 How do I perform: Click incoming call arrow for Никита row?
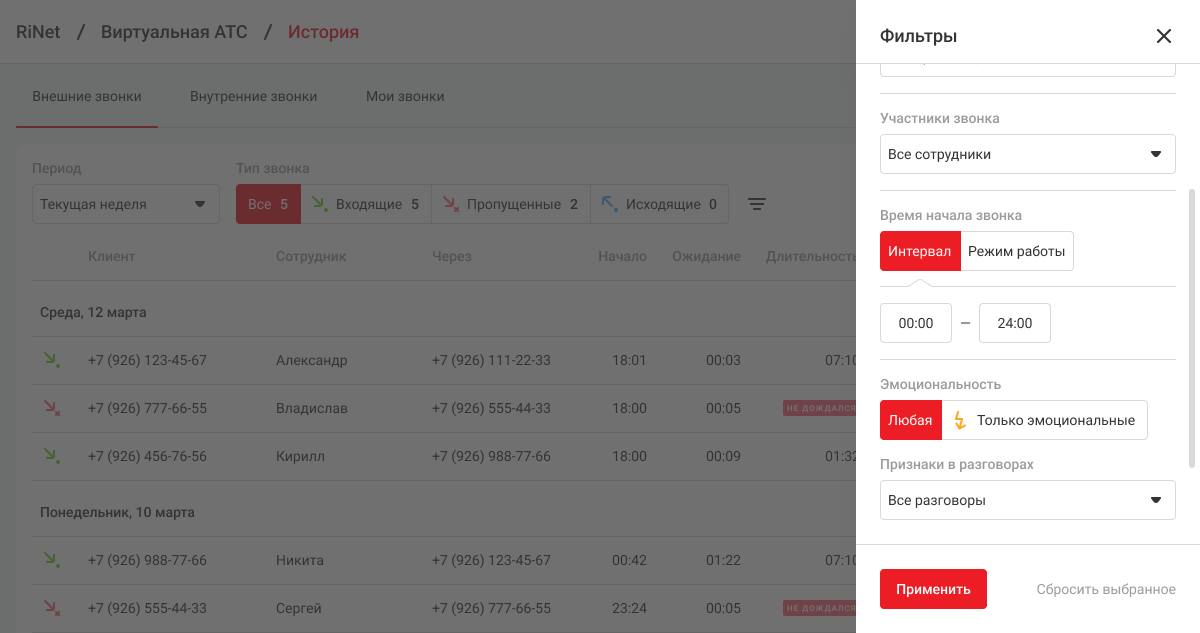51,560
